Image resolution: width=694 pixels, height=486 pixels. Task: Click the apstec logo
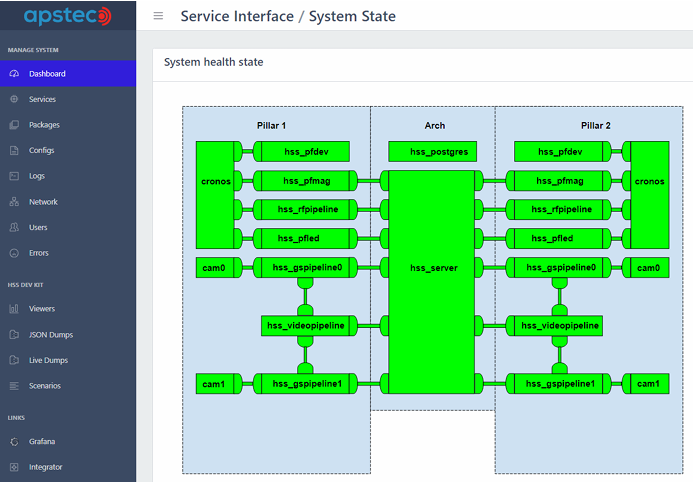67,16
